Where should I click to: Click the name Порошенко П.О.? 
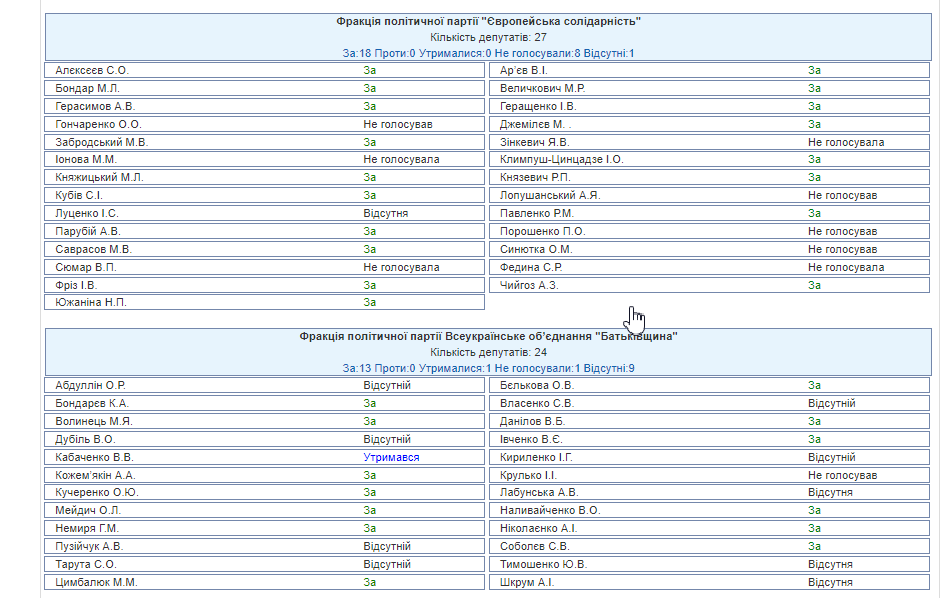point(542,231)
